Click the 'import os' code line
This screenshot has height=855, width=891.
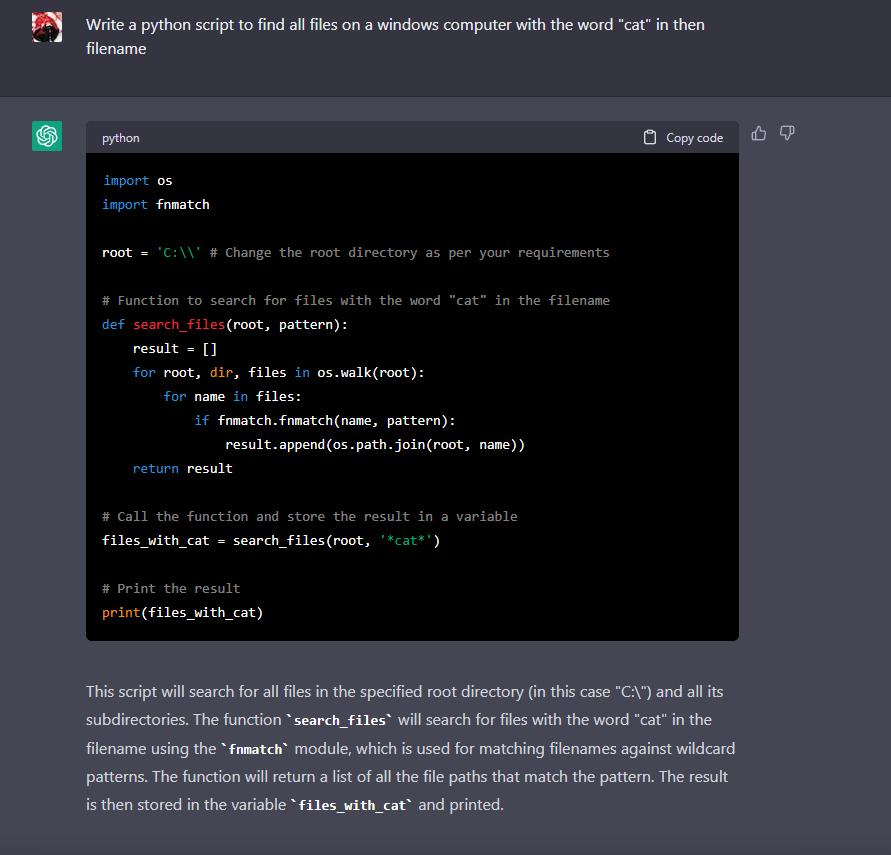coord(137,181)
